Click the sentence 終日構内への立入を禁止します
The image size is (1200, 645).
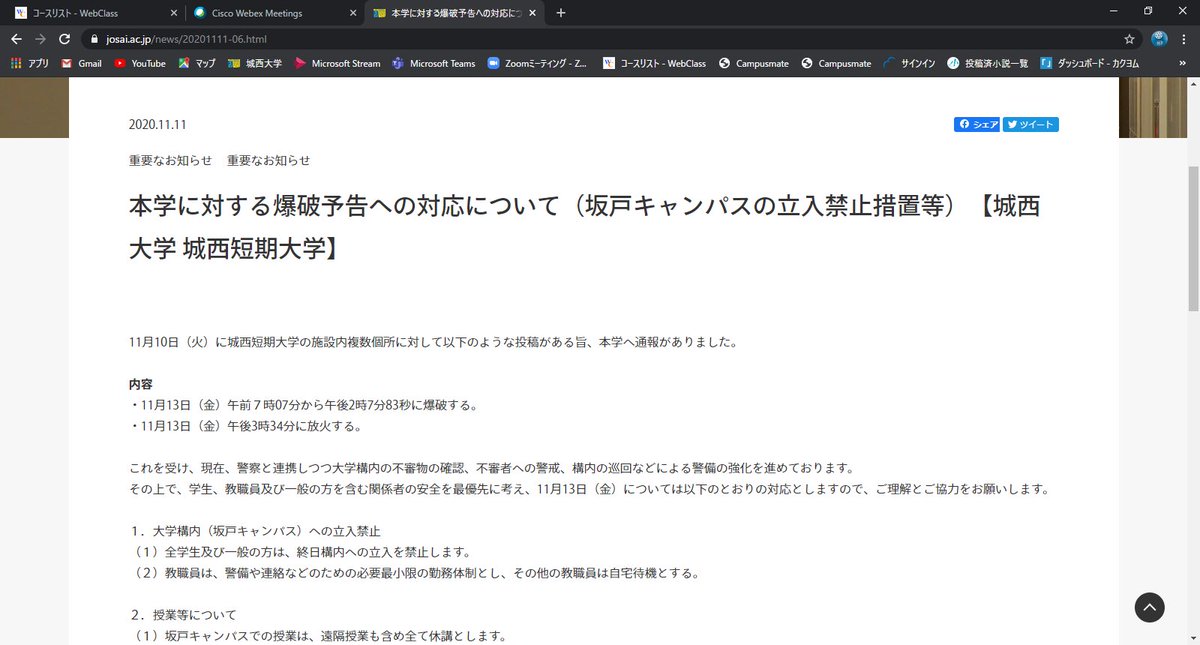point(300,552)
